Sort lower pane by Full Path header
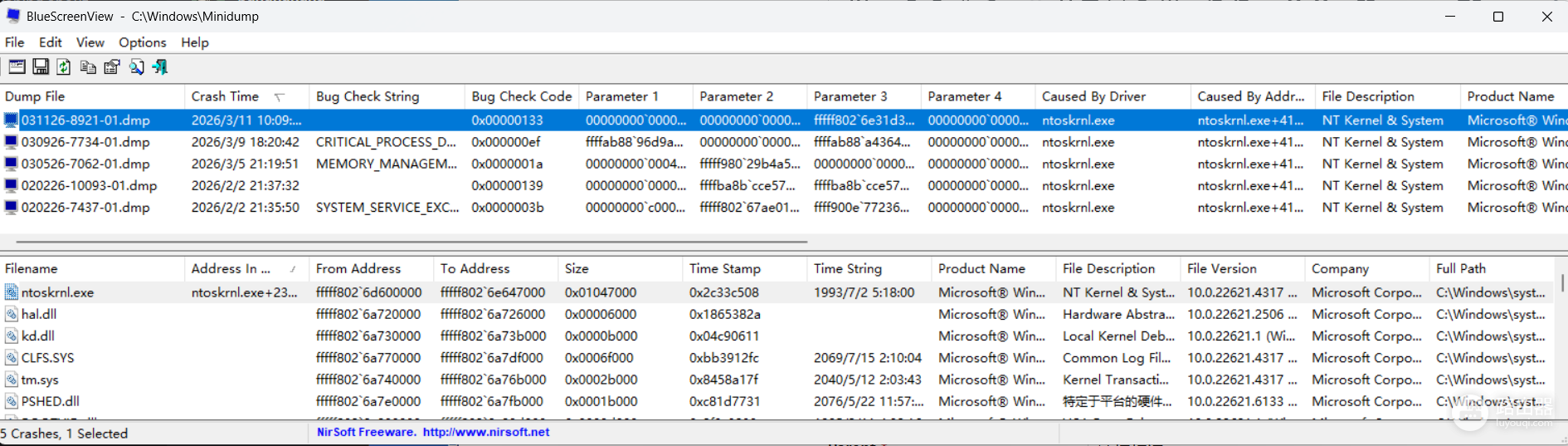1568x446 pixels. [1492, 268]
